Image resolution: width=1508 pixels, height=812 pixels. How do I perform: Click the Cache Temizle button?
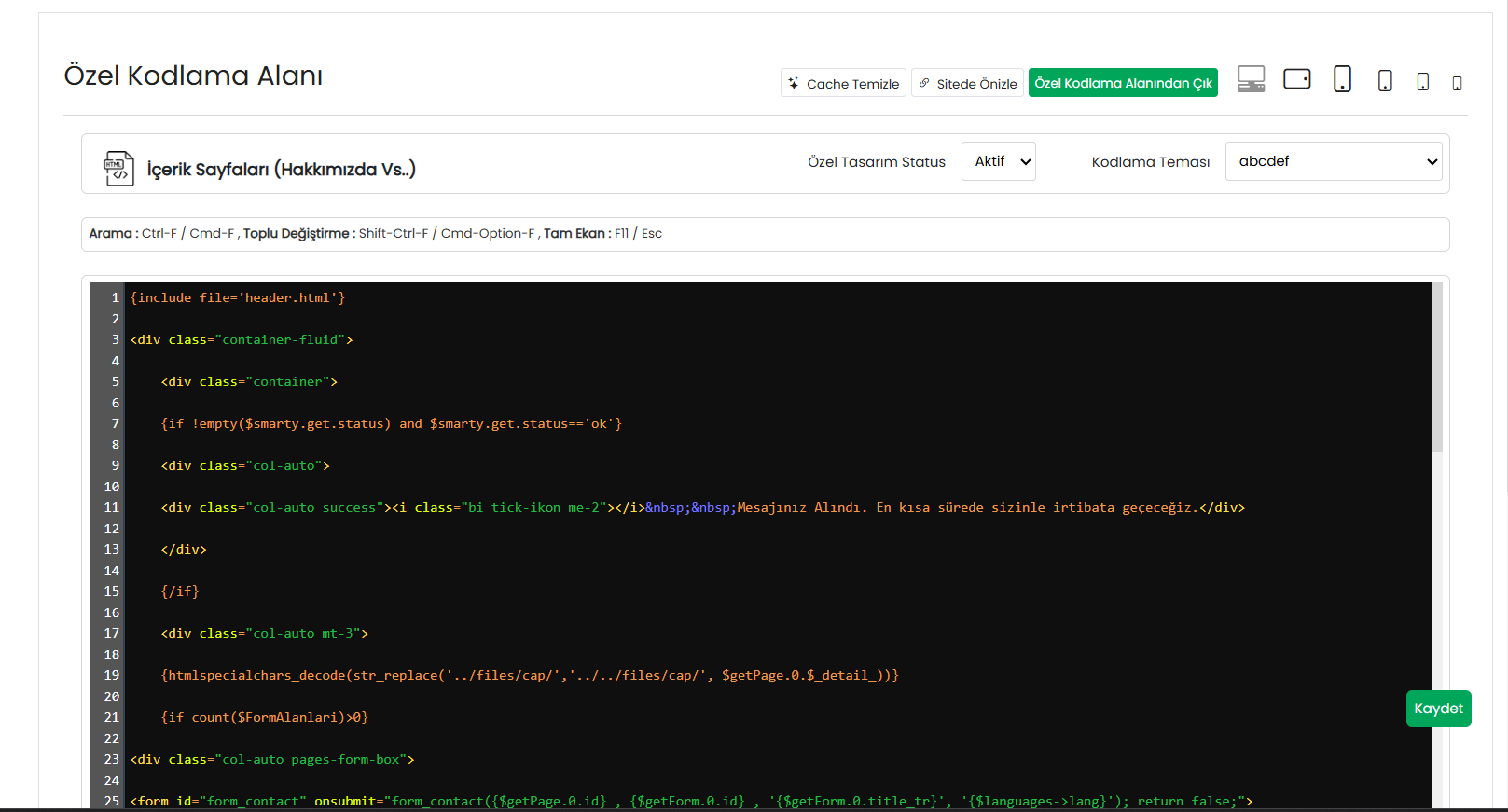[843, 83]
